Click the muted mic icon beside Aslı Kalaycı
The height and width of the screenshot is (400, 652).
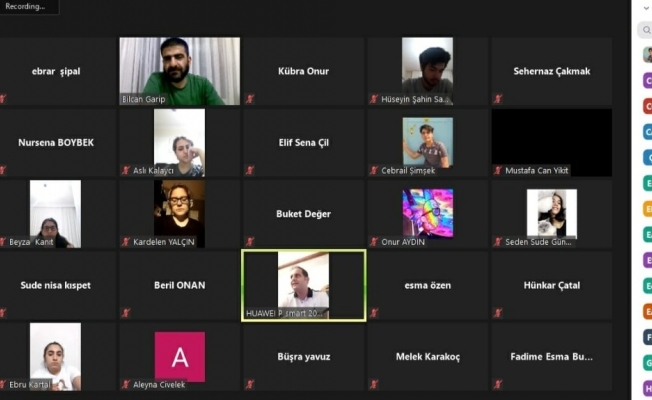[x=126, y=170]
